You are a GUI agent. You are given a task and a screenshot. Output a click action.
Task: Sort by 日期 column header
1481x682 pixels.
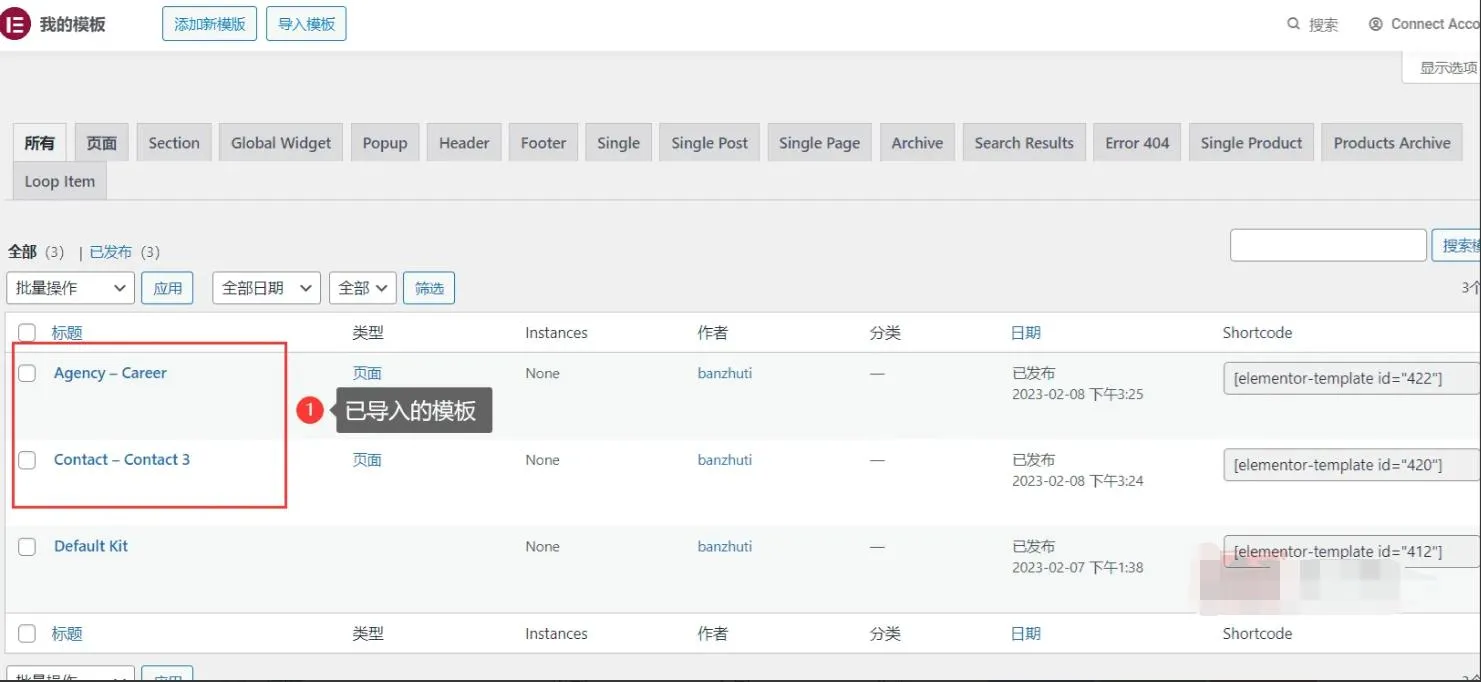click(x=1026, y=333)
